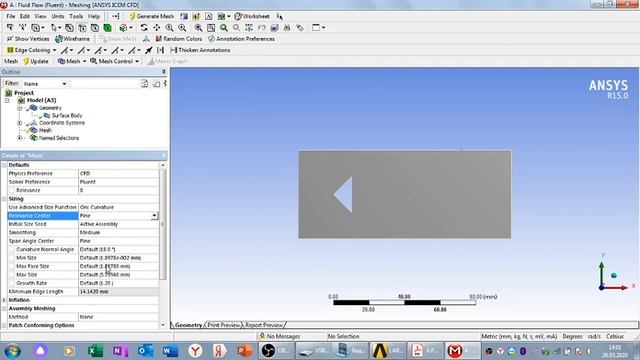Expand the Inflation section
Image resolution: width=640 pixels, height=360 pixels.
4,300
